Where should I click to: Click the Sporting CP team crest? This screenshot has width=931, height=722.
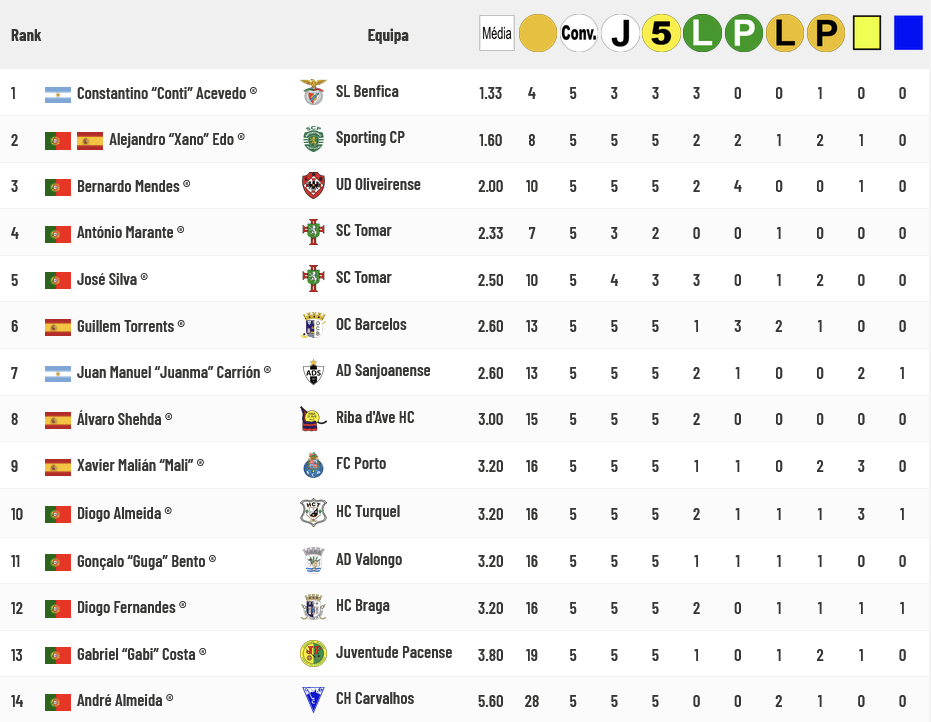pos(314,139)
